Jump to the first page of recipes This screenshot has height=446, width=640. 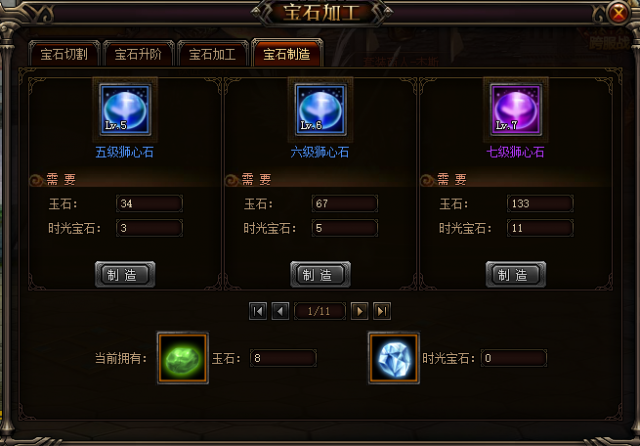click(x=258, y=311)
